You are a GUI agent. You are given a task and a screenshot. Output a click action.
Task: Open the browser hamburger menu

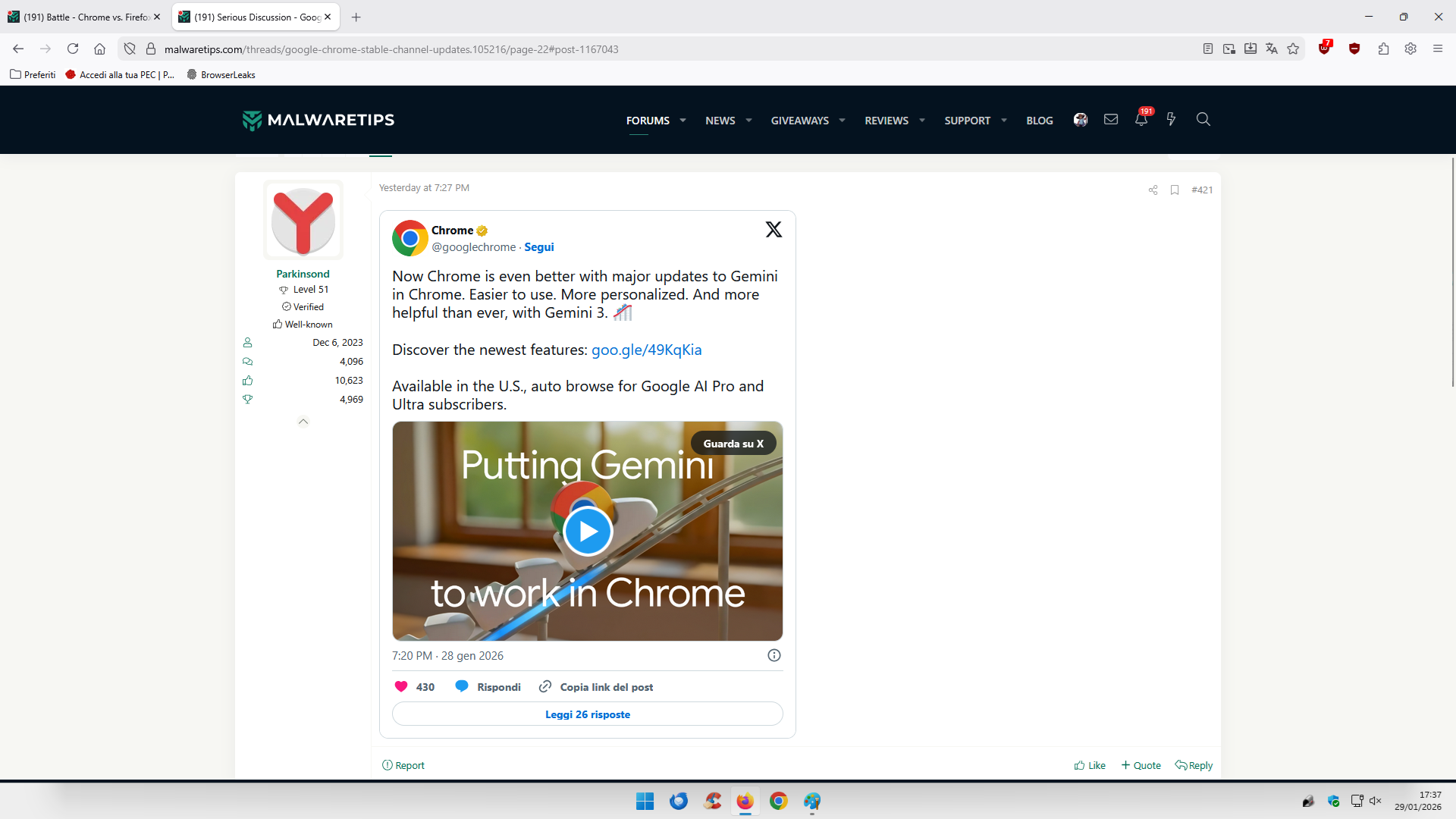[1438, 49]
